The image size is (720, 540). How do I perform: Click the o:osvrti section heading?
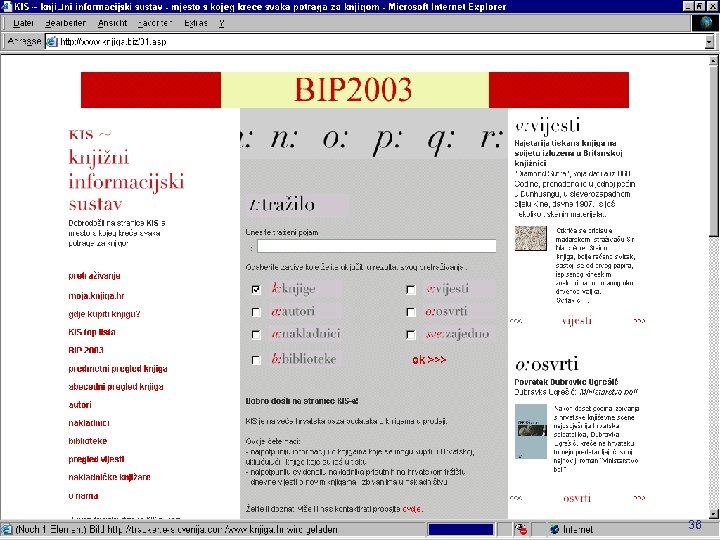546,364
